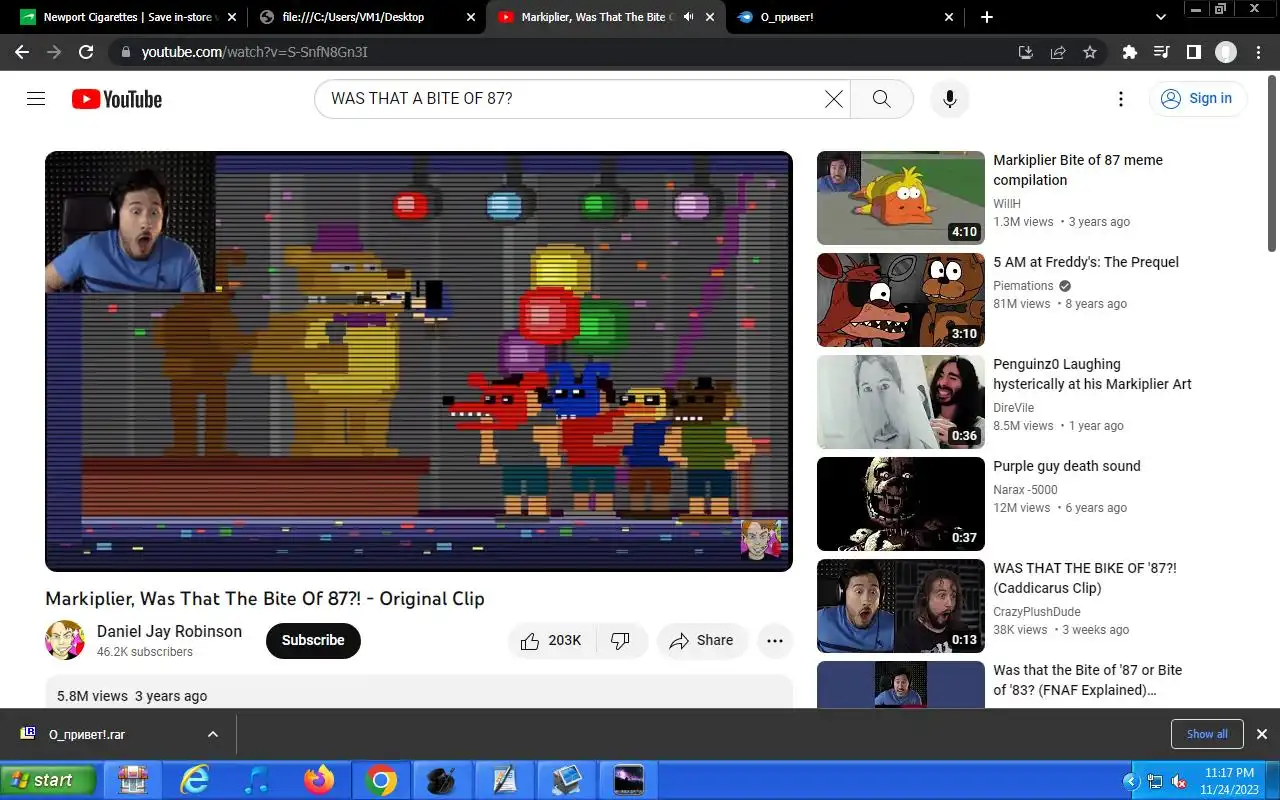Open media controls icon in toolbar

(x=1161, y=52)
